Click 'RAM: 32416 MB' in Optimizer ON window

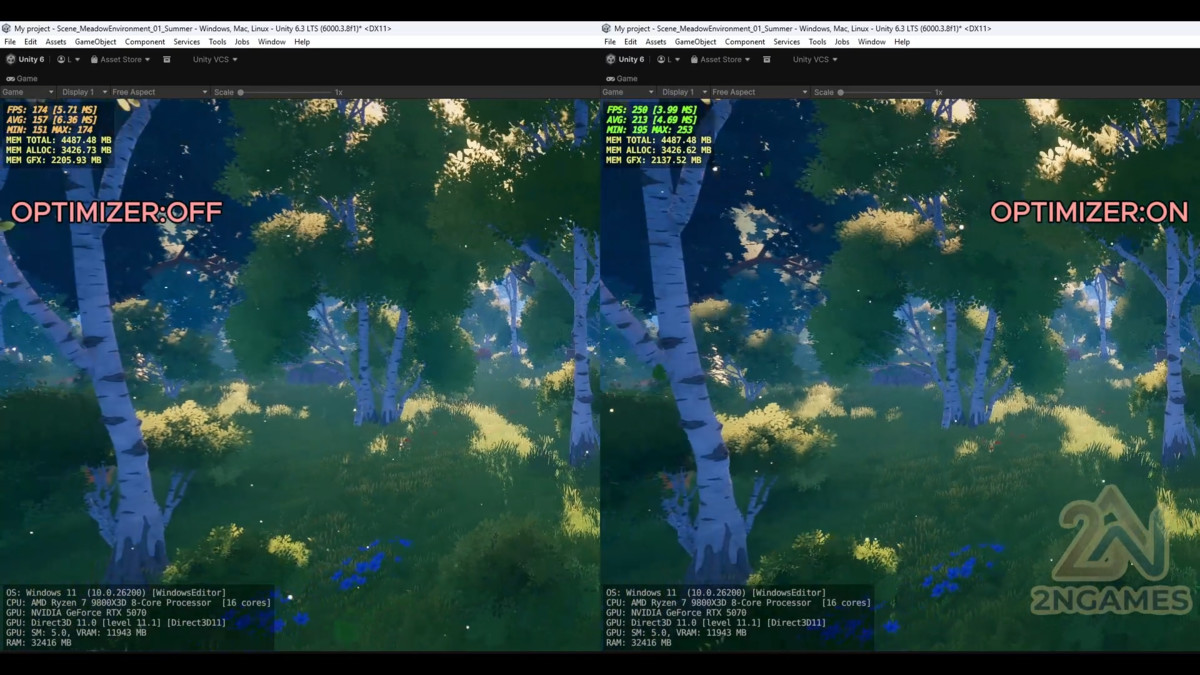coord(641,643)
